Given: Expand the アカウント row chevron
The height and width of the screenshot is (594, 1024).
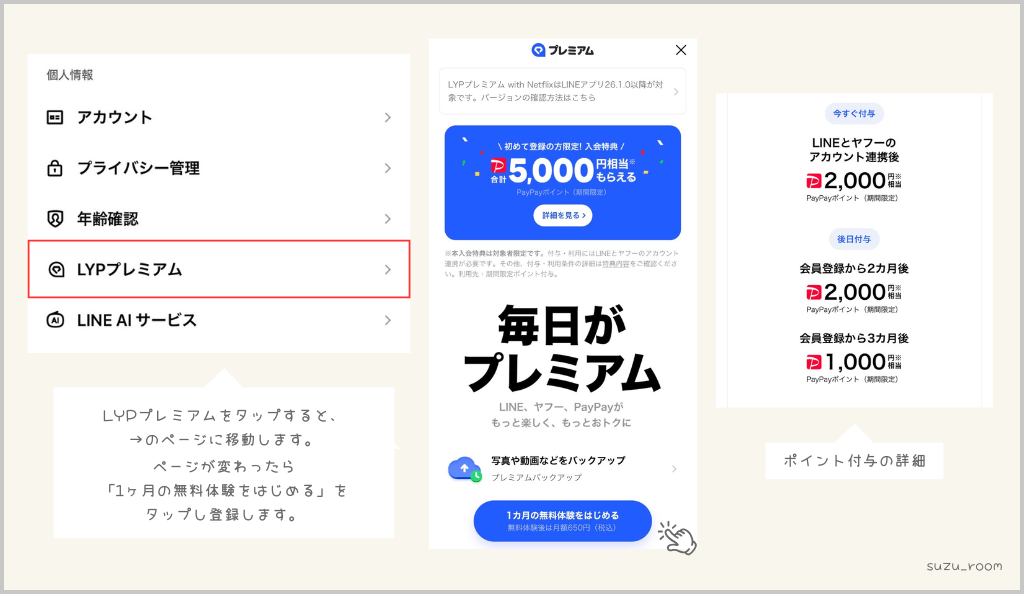Looking at the screenshot, I should (x=388, y=117).
